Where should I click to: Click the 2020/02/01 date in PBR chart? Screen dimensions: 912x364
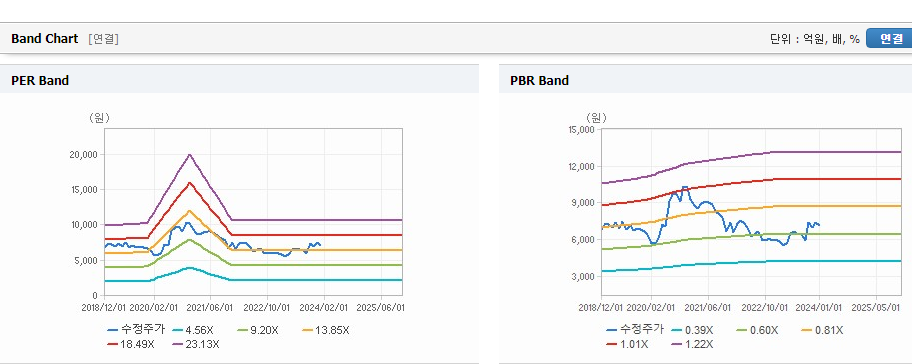point(651,307)
